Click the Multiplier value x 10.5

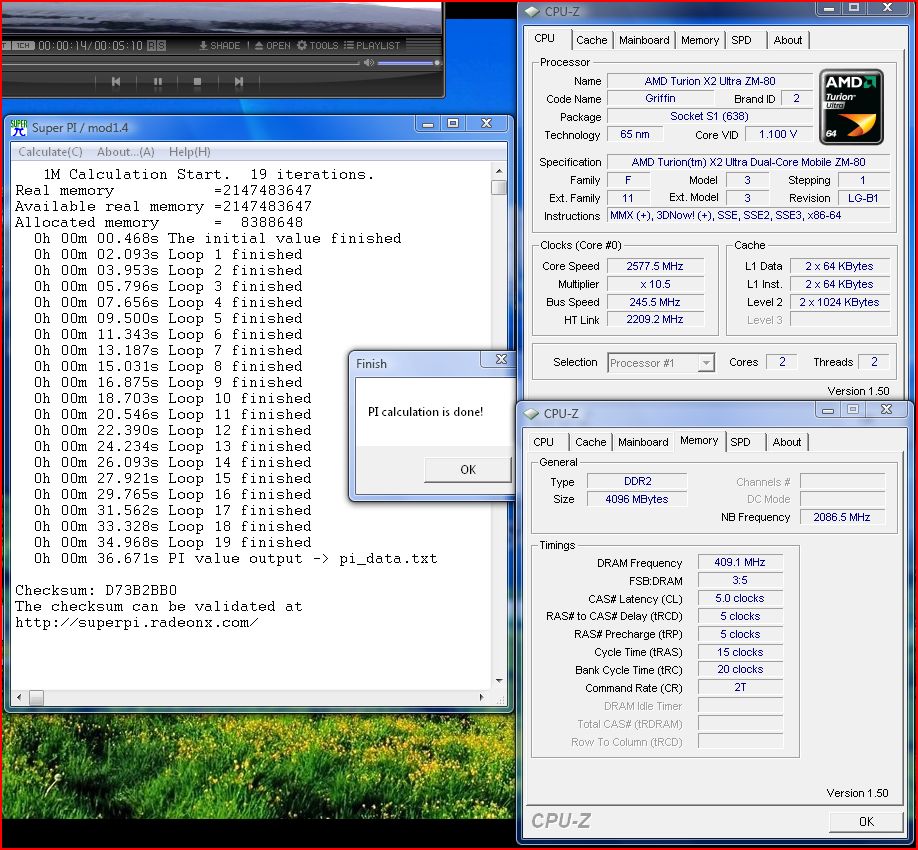pyautogui.click(x=655, y=285)
